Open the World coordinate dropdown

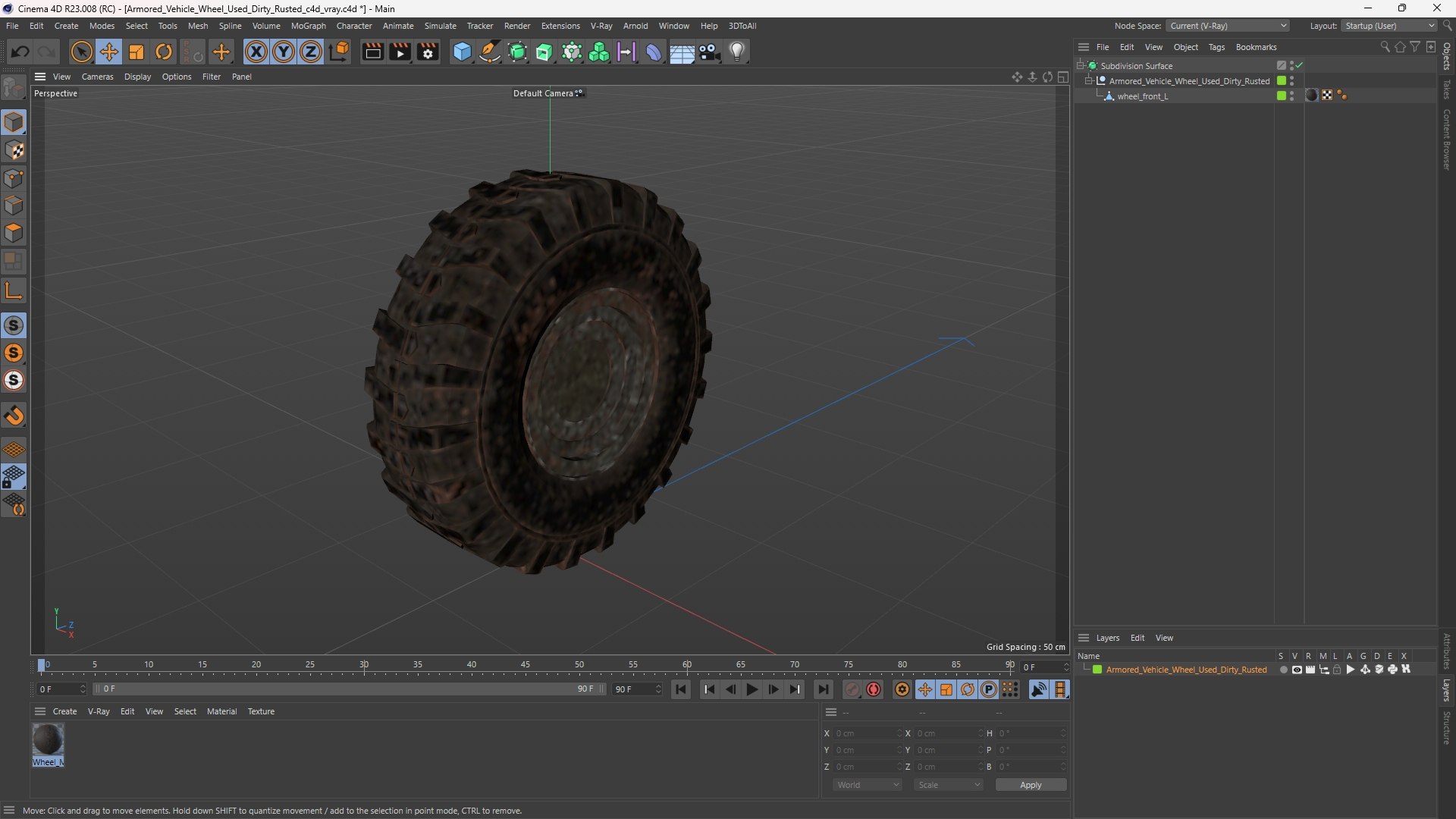tap(867, 785)
